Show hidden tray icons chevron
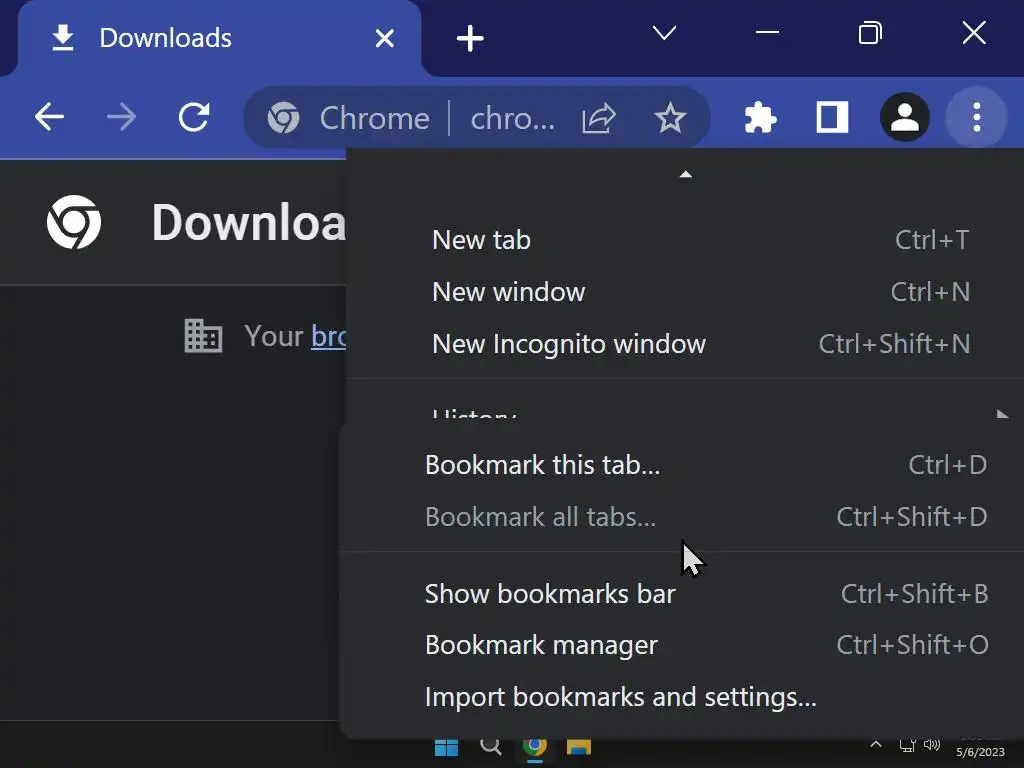 point(876,744)
